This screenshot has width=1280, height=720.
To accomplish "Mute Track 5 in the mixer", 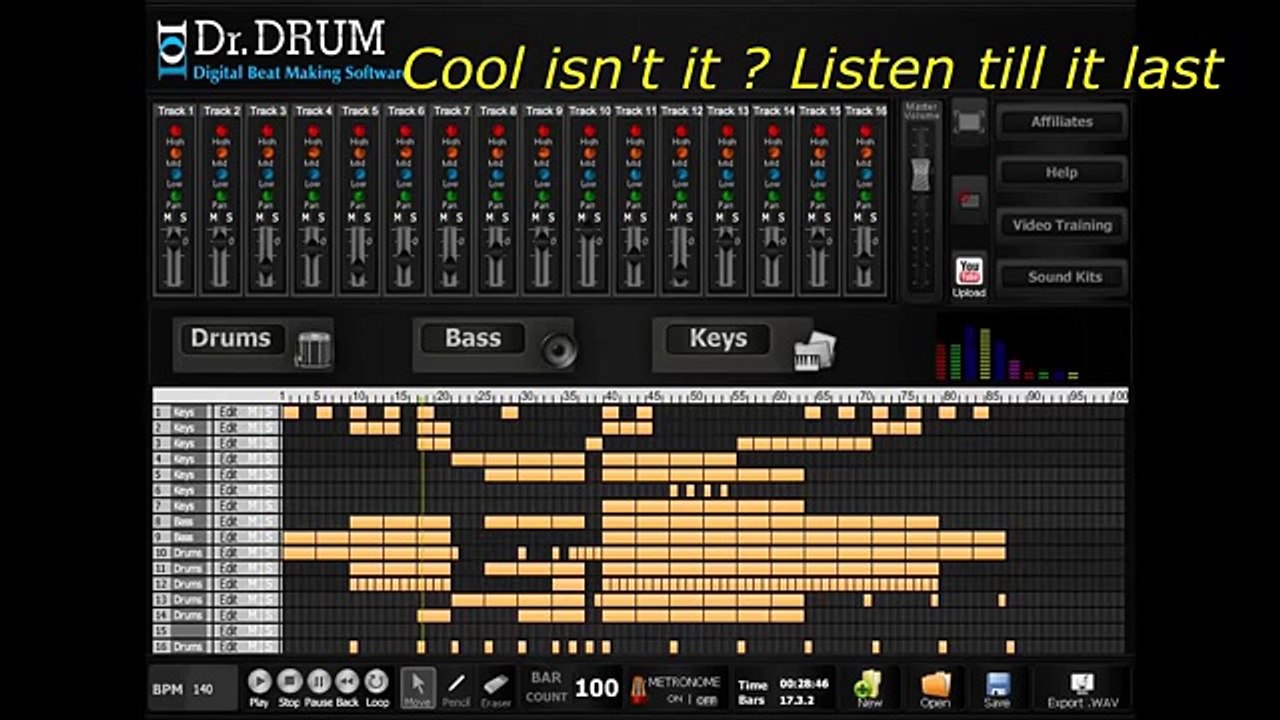I will (351, 217).
